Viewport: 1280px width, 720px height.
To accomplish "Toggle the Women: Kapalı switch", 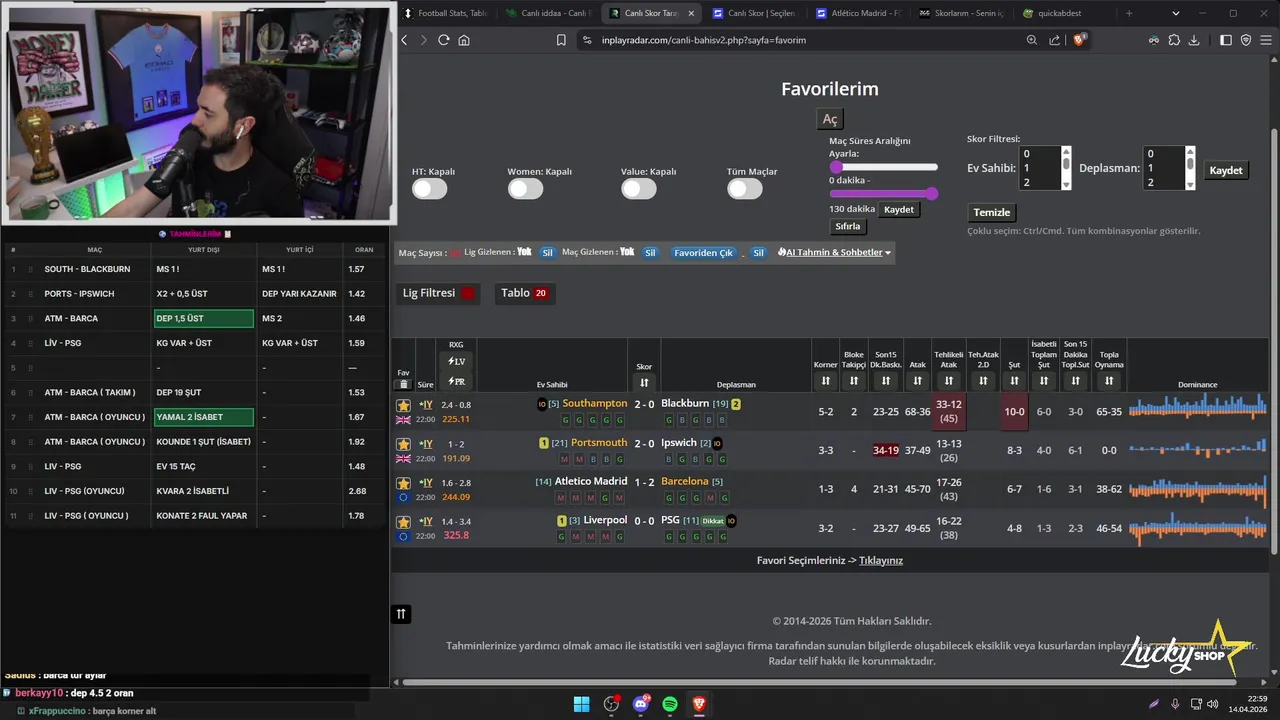I will tap(525, 189).
